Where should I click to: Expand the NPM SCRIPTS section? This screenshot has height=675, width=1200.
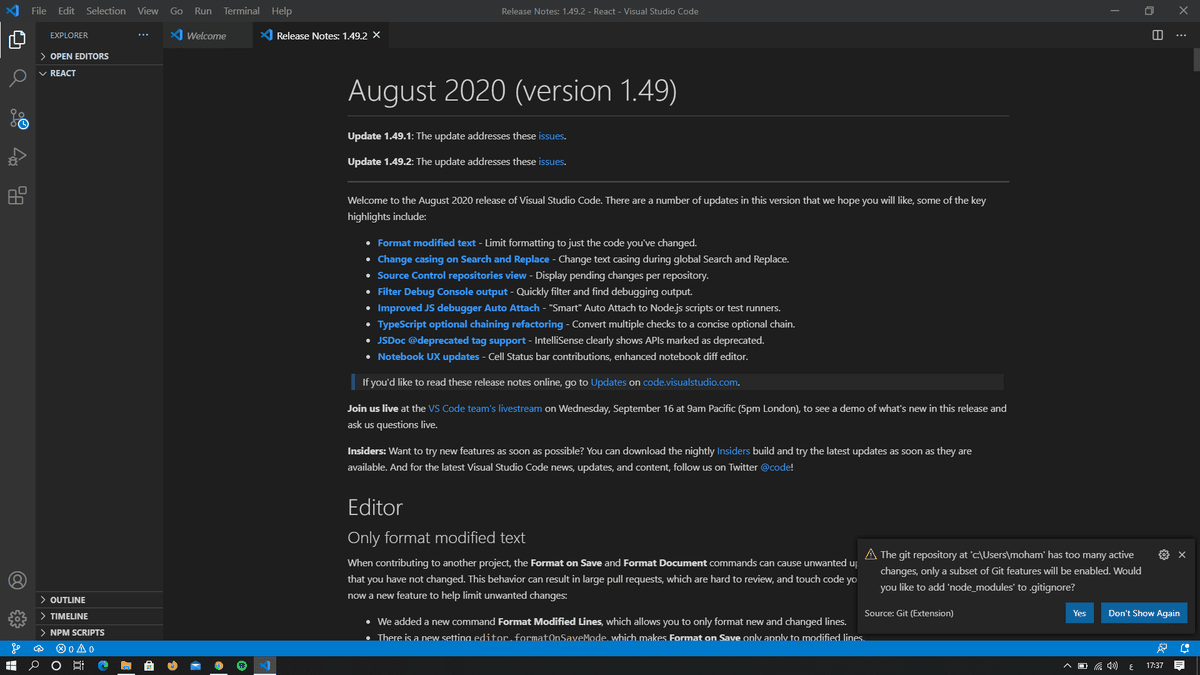pos(76,632)
